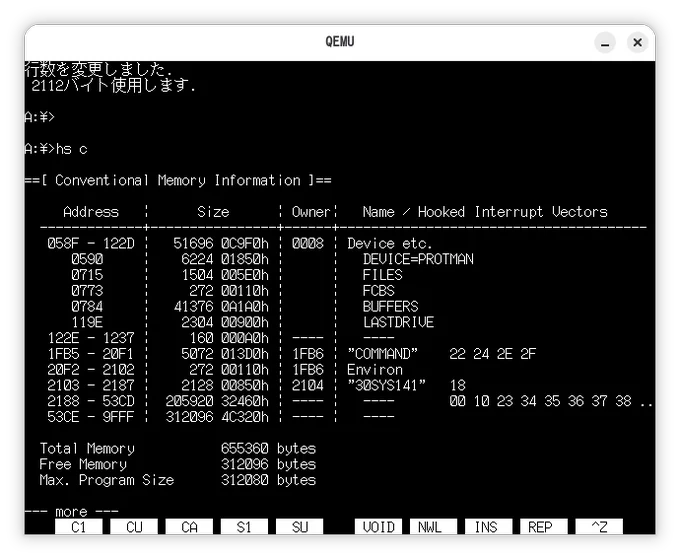Click address 0590
The image size is (680, 559).
[x=87, y=259]
